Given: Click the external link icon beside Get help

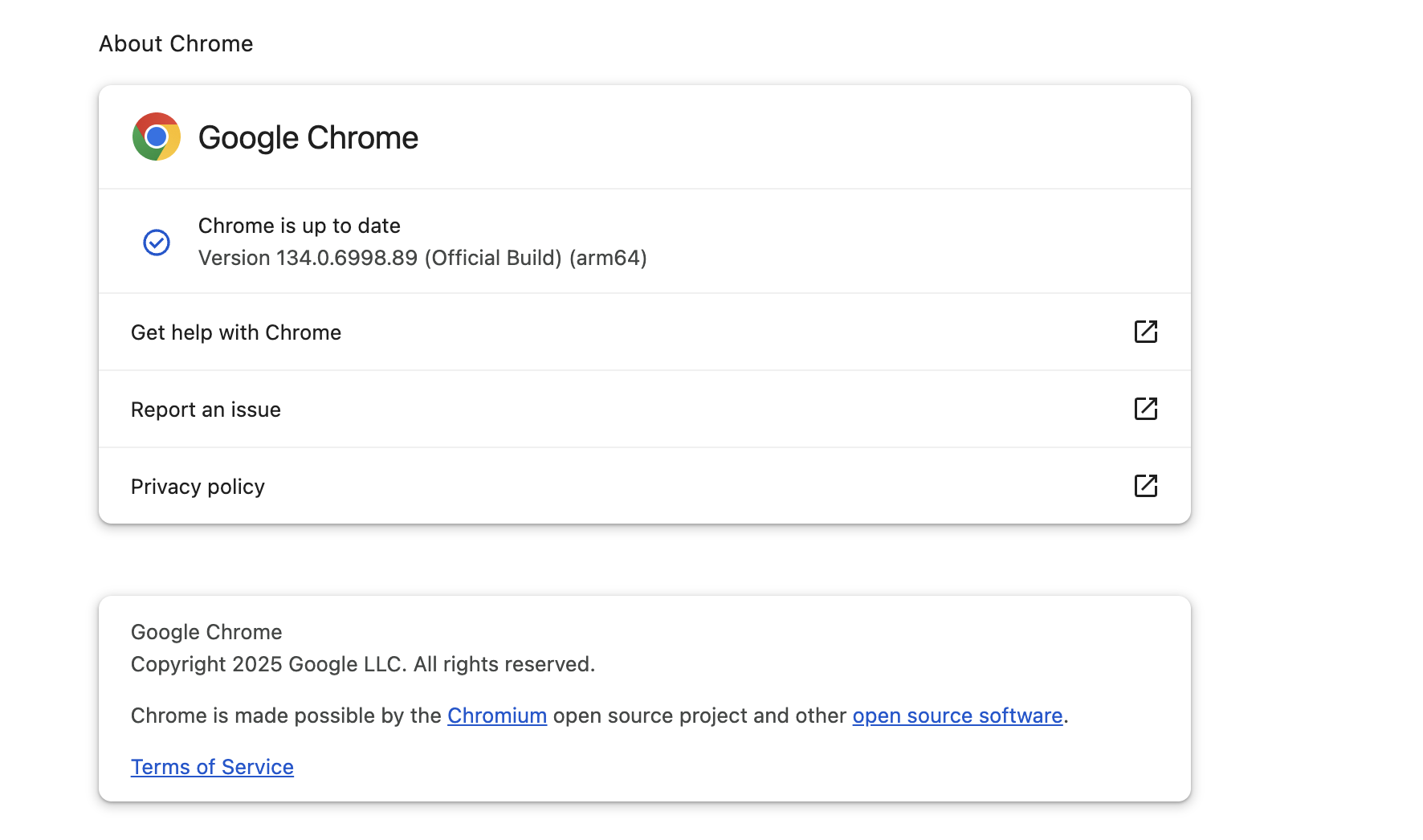Looking at the screenshot, I should [1147, 332].
